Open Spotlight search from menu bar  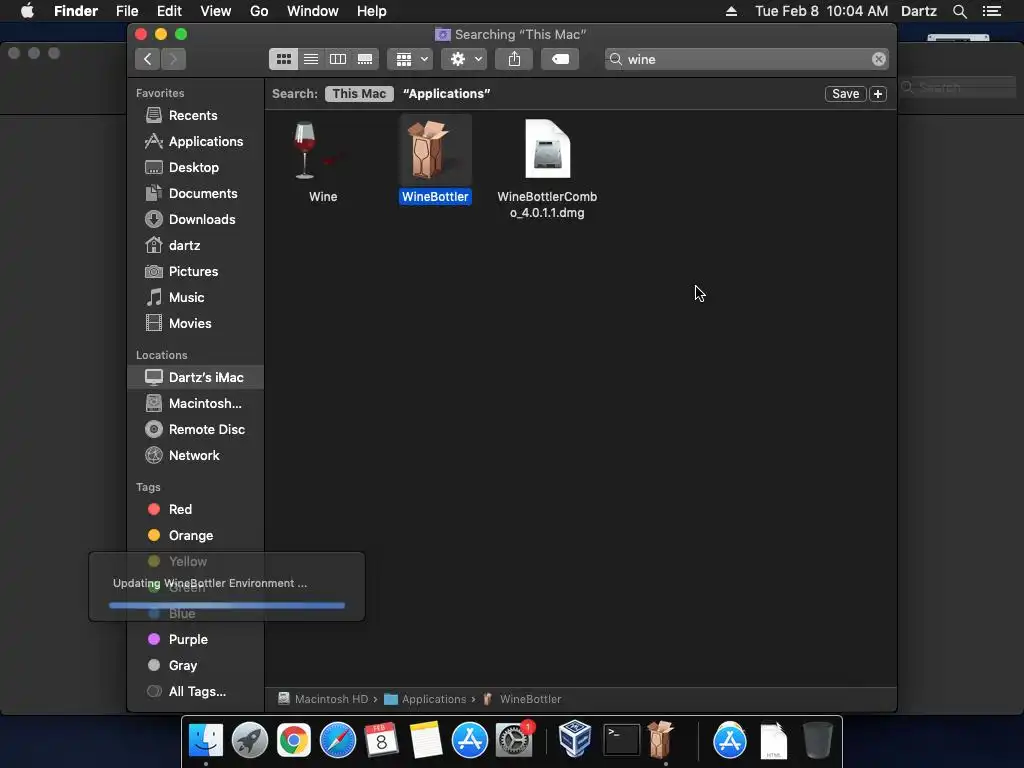click(960, 11)
